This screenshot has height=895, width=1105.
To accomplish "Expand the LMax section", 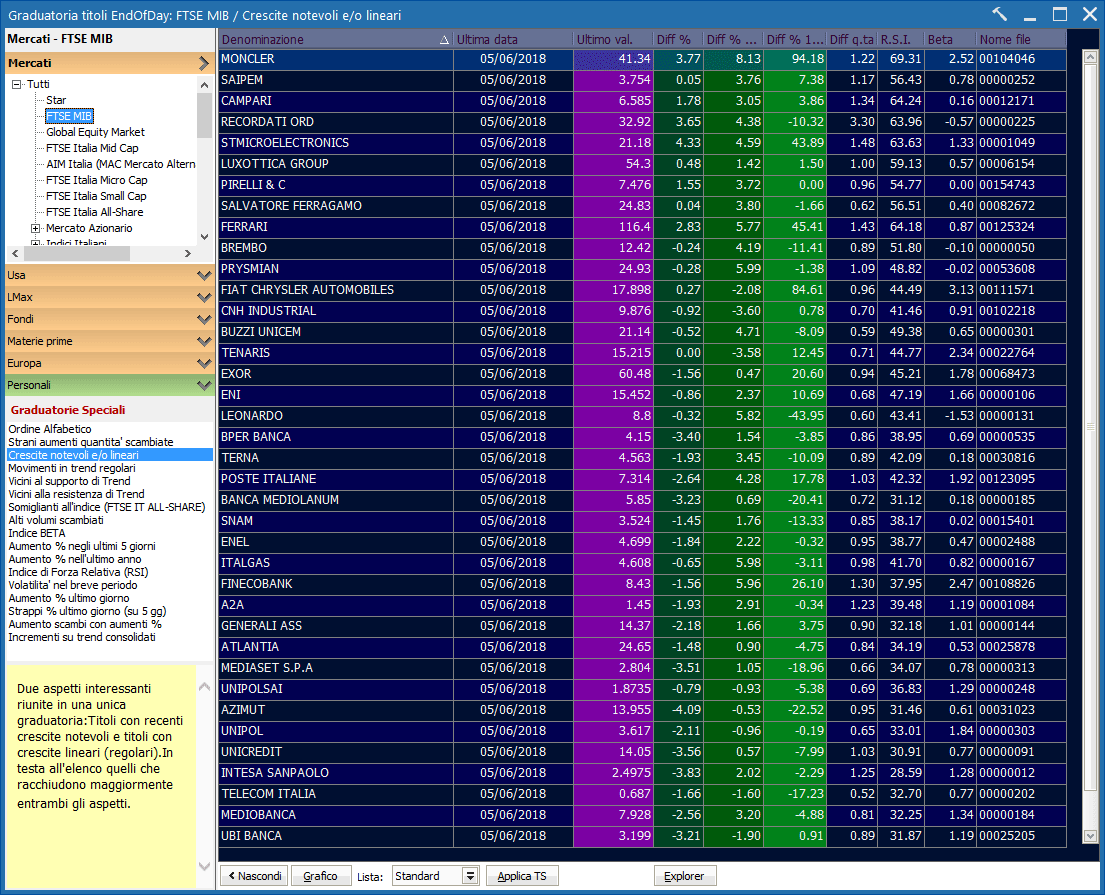I will pos(204,297).
